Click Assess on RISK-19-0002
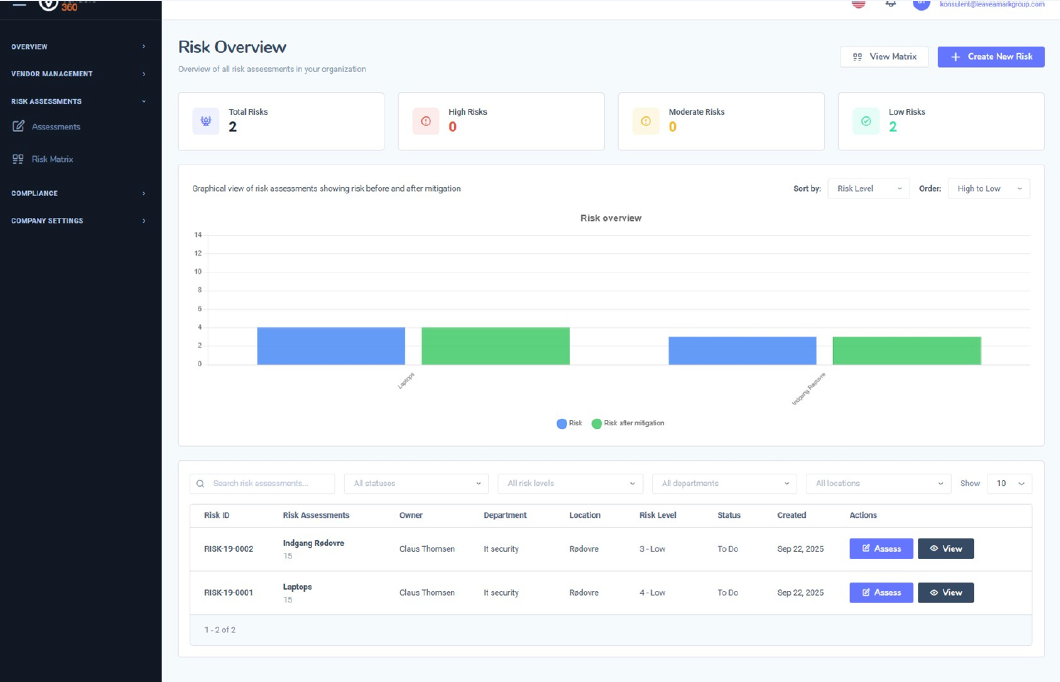This screenshot has width=1060, height=682. coord(880,548)
